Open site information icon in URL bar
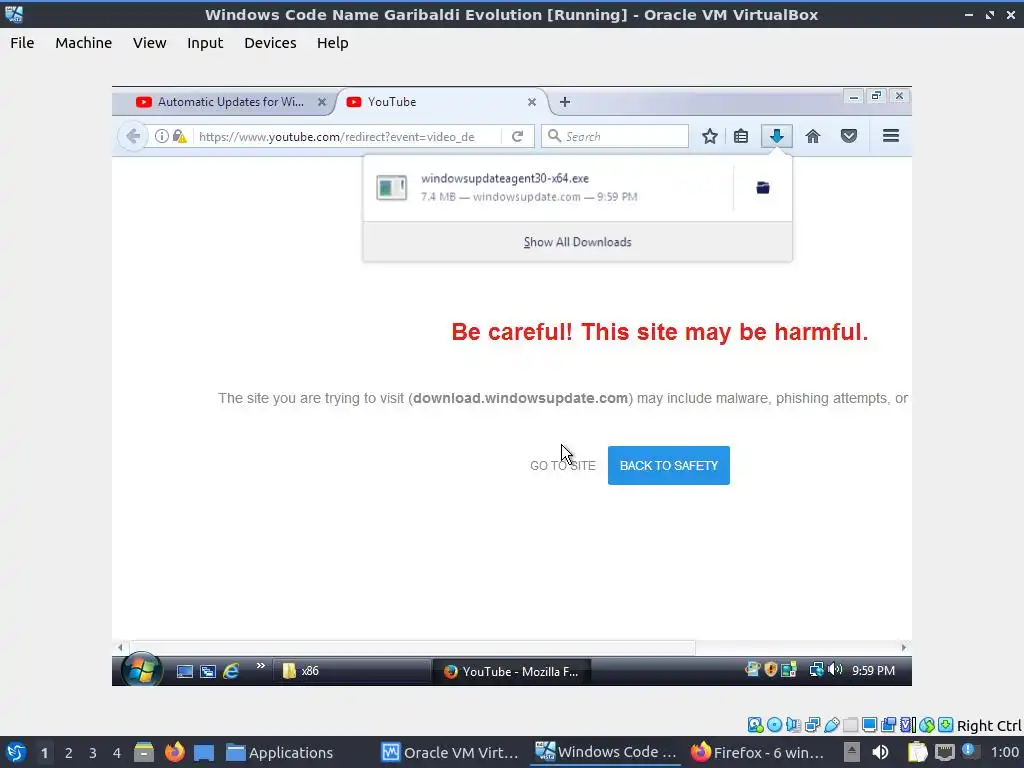 161,136
